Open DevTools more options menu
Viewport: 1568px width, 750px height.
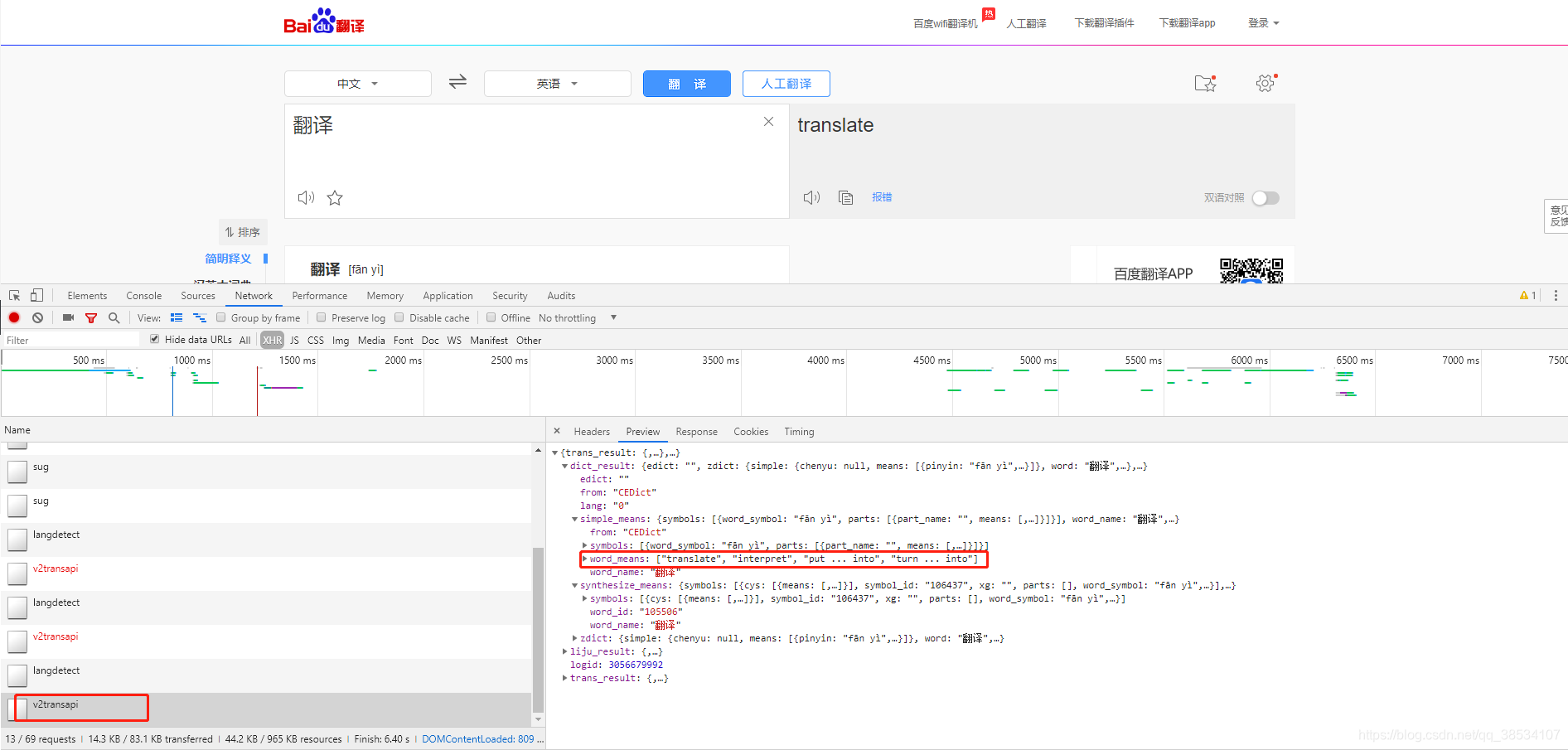pyautogui.click(x=1556, y=296)
